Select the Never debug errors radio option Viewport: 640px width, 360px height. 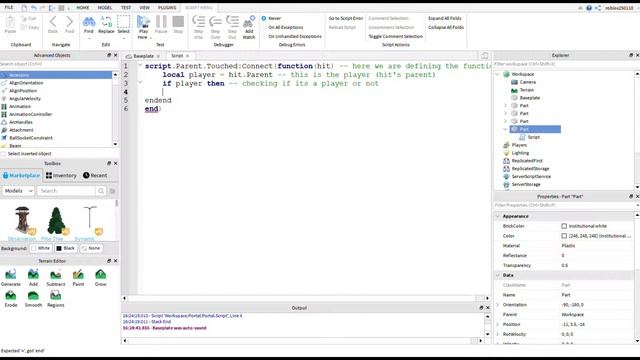264,18
